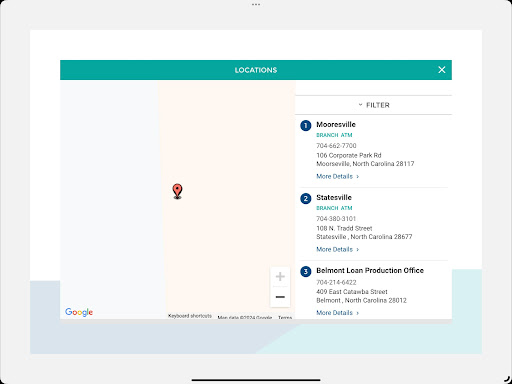
Task: Close the Locations panel with X
Action: coord(442,70)
